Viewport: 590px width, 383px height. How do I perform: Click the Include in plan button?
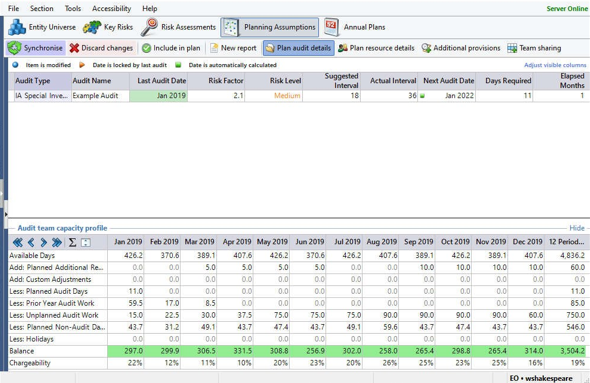[171, 48]
